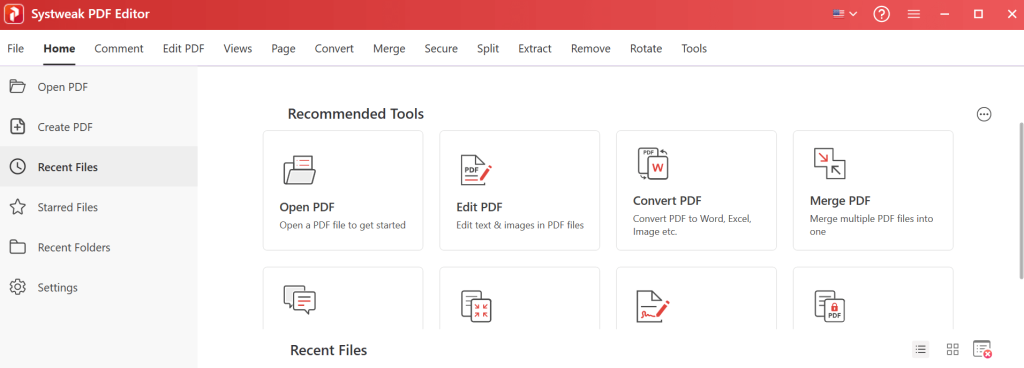Open the Secure tab
This screenshot has height=368, width=1024.
(441, 48)
